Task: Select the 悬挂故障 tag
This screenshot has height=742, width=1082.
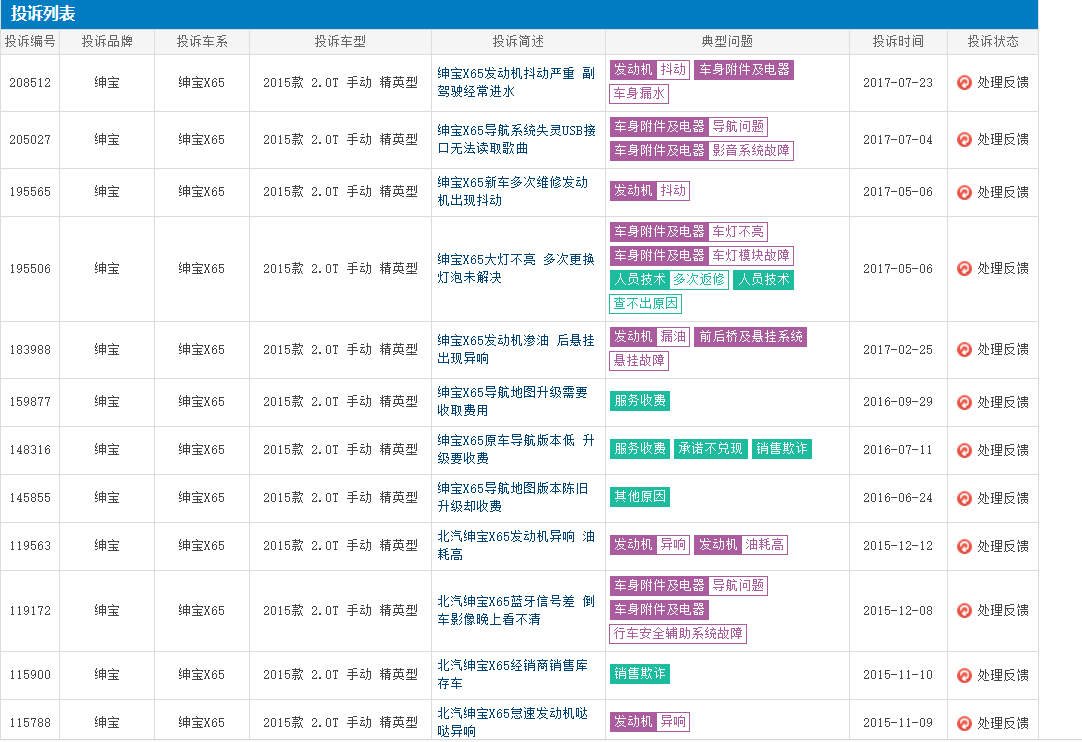Action: [639, 360]
